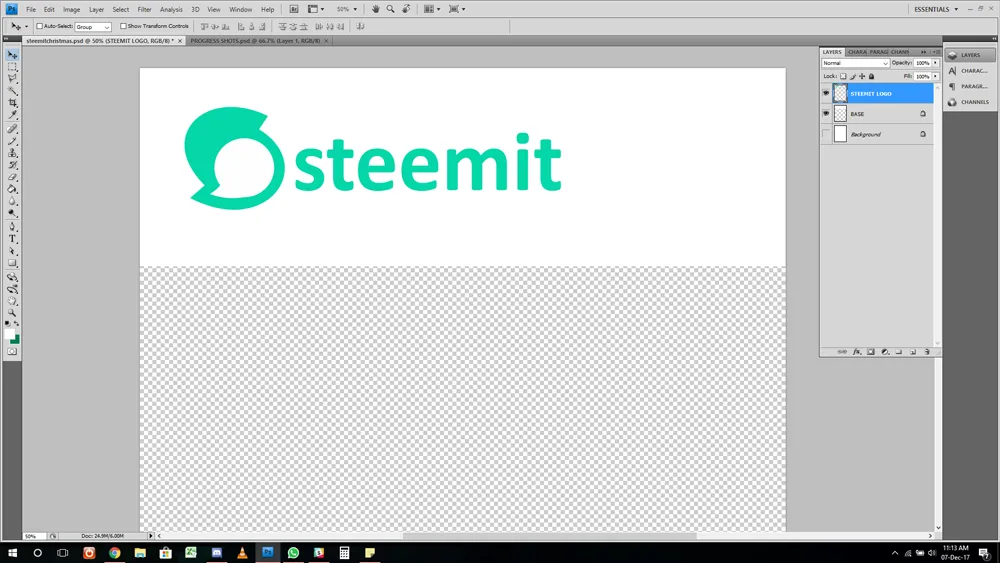Enable Show Transform Controls checkbox
The width and height of the screenshot is (1000, 563).
click(123, 27)
